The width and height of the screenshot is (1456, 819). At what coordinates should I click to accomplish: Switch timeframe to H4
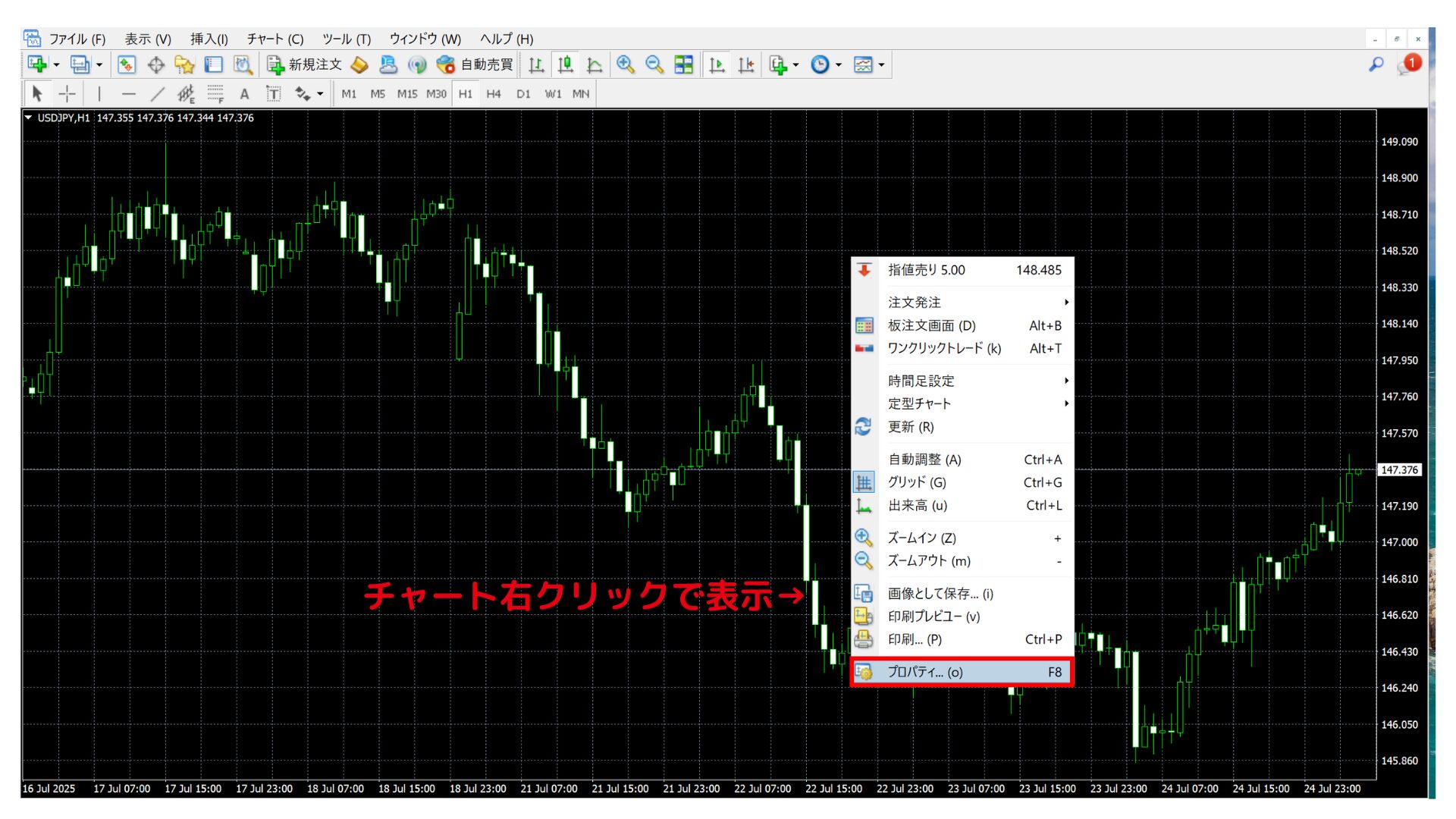(494, 93)
